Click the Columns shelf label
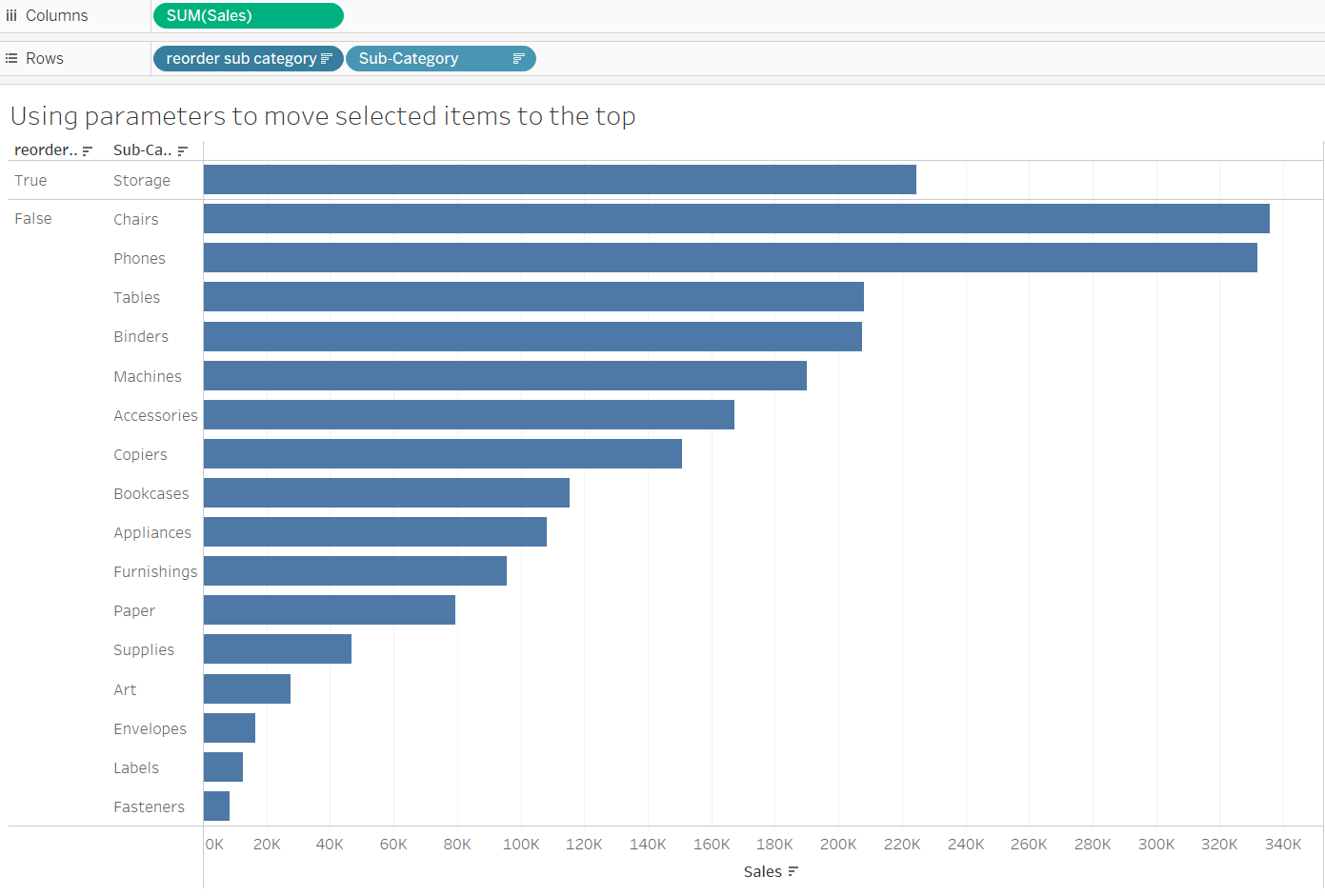The height and width of the screenshot is (896, 1325). click(57, 16)
